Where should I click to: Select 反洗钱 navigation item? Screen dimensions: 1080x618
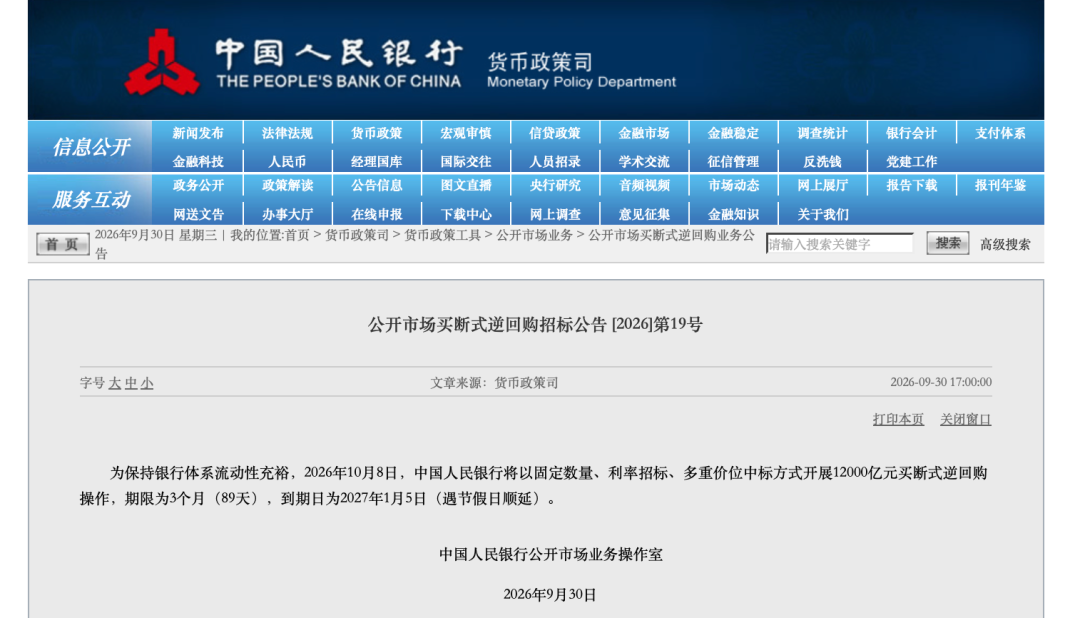(822, 162)
